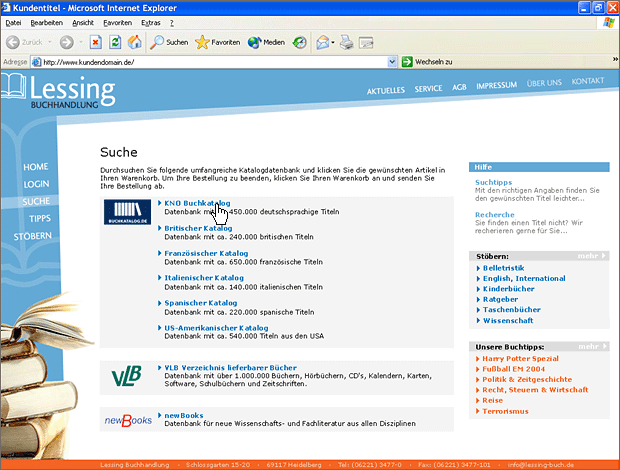Click the green Wechseln zu go button
This screenshot has width=620, height=470.
pyautogui.click(x=427, y=62)
